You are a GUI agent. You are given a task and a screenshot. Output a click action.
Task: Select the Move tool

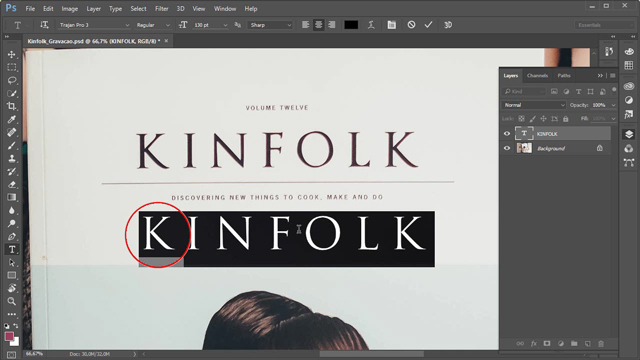click(x=11, y=54)
